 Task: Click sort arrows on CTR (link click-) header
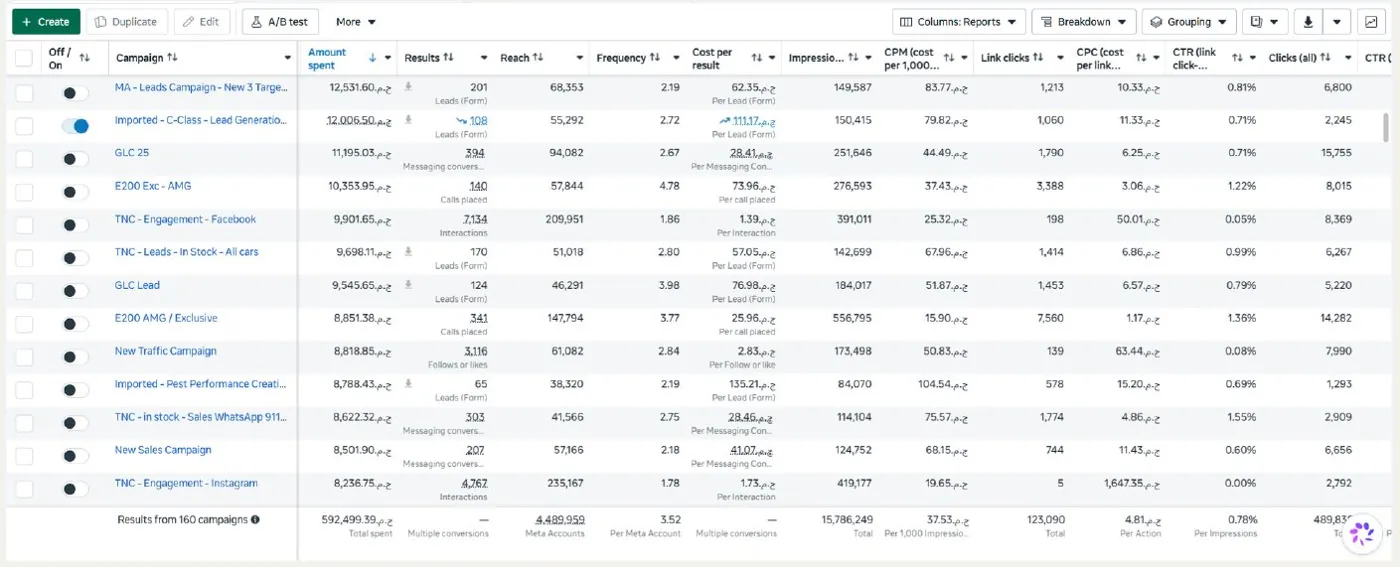click(x=1238, y=58)
